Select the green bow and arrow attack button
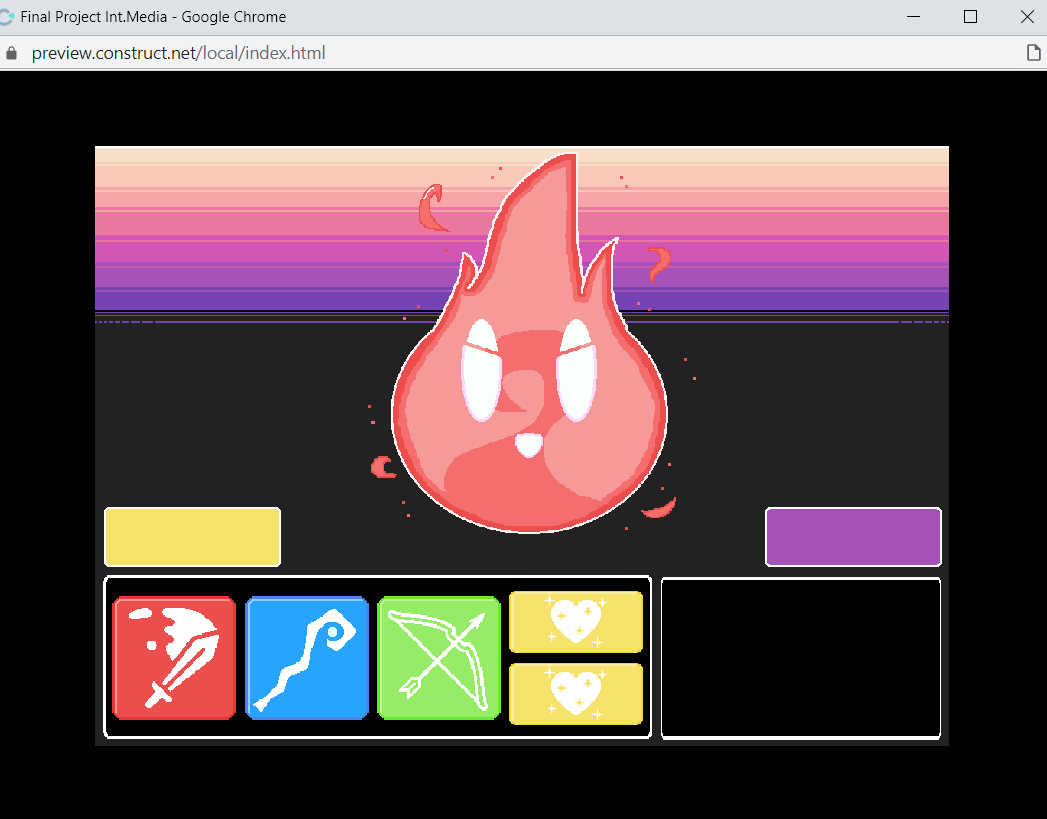Image resolution: width=1047 pixels, height=819 pixels. click(x=439, y=658)
